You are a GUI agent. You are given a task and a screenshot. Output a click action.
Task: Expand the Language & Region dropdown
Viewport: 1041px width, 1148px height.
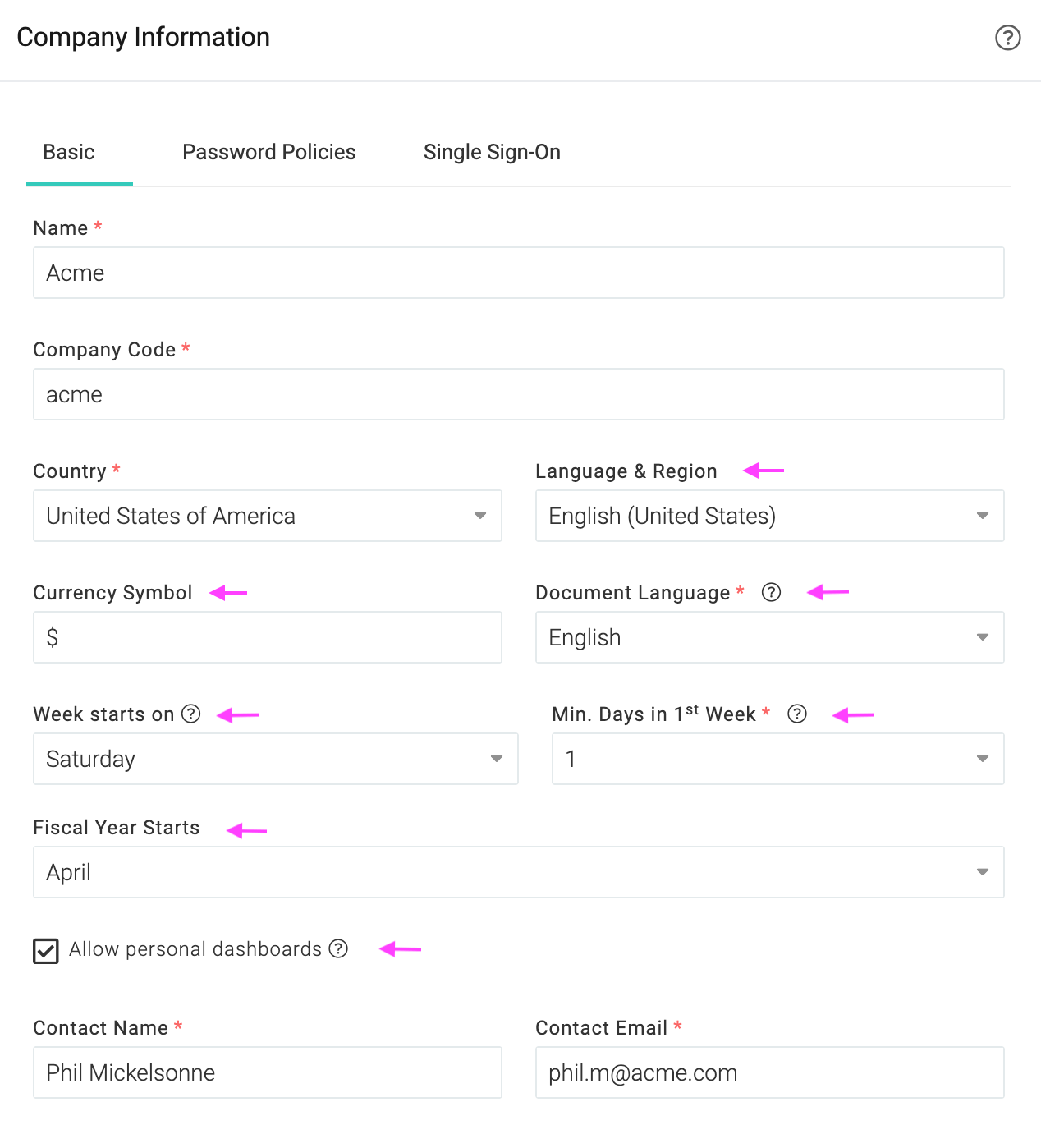pyautogui.click(x=770, y=516)
